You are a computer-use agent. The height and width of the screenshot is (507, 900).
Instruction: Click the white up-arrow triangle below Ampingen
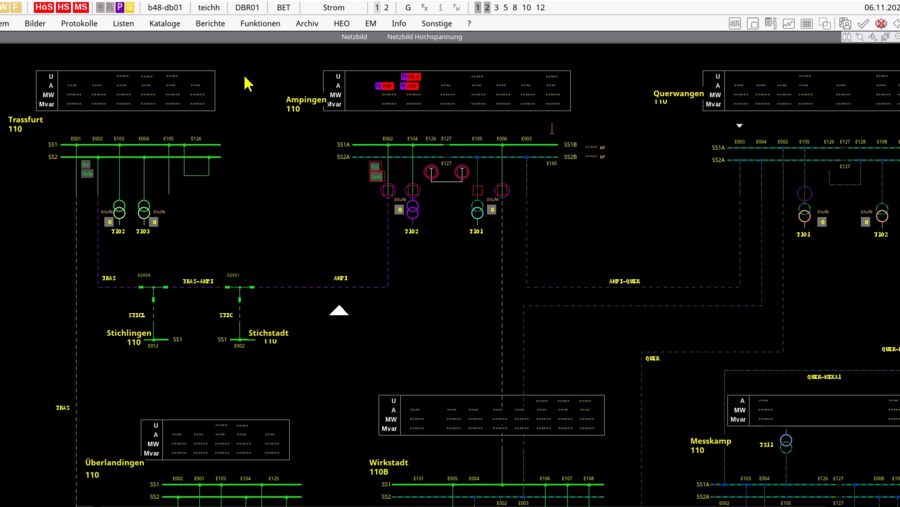[x=339, y=311]
